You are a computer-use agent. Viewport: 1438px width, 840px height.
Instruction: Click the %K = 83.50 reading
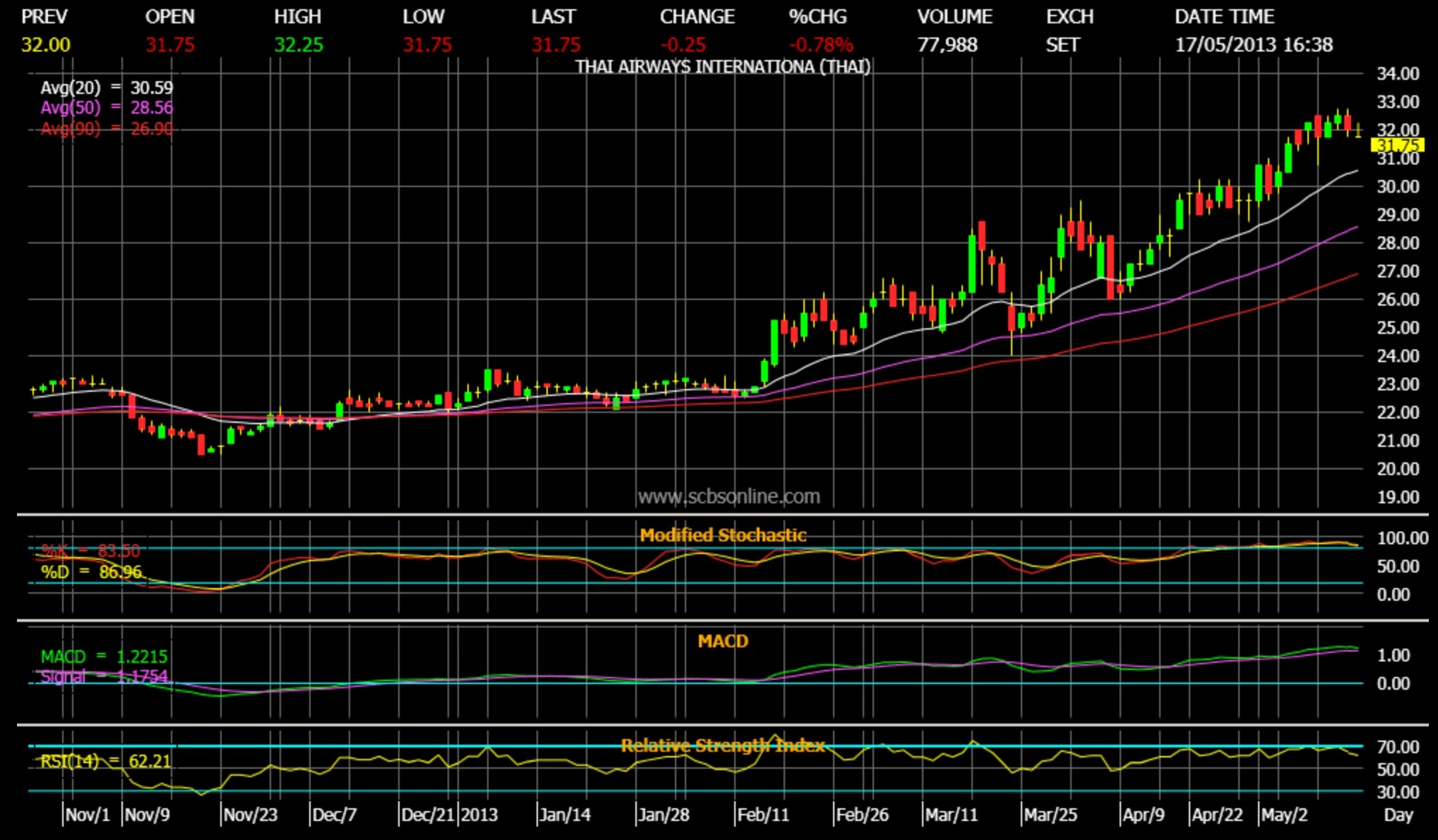coord(91,551)
